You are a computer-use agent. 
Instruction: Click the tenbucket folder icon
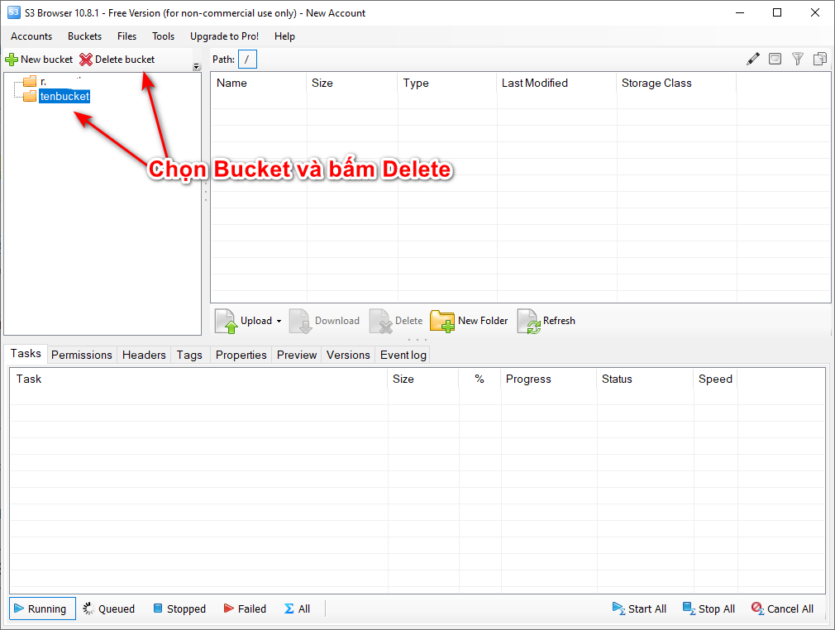30,96
